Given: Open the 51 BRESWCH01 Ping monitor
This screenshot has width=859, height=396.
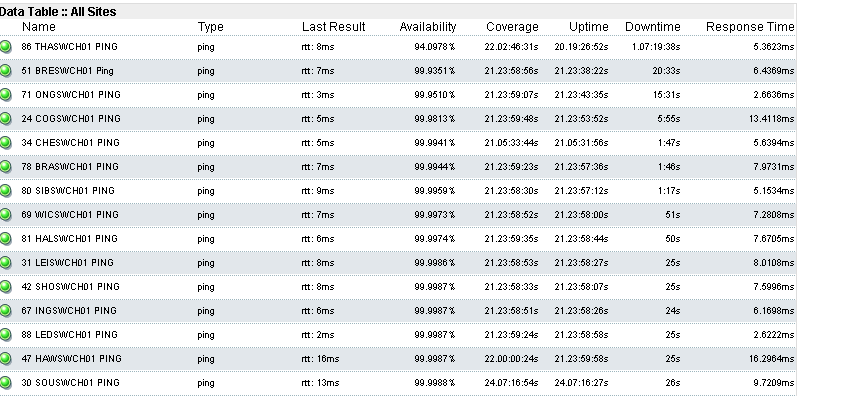Looking at the screenshot, I should click(x=67, y=71).
